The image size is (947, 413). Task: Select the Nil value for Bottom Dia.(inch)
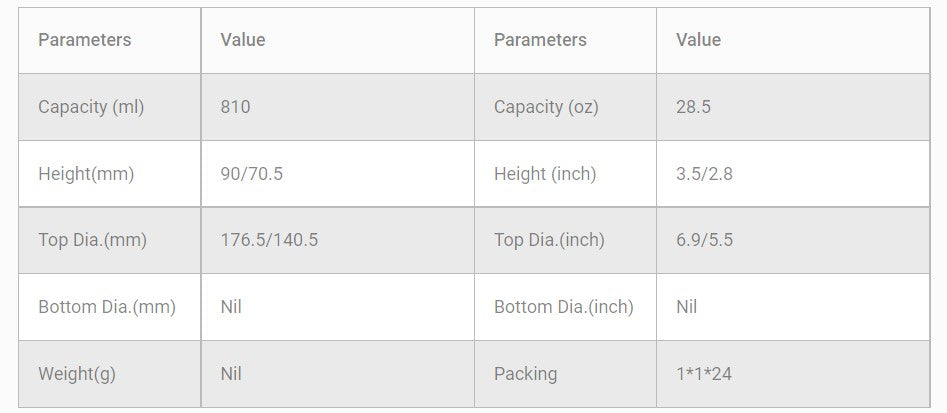(x=687, y=307)
